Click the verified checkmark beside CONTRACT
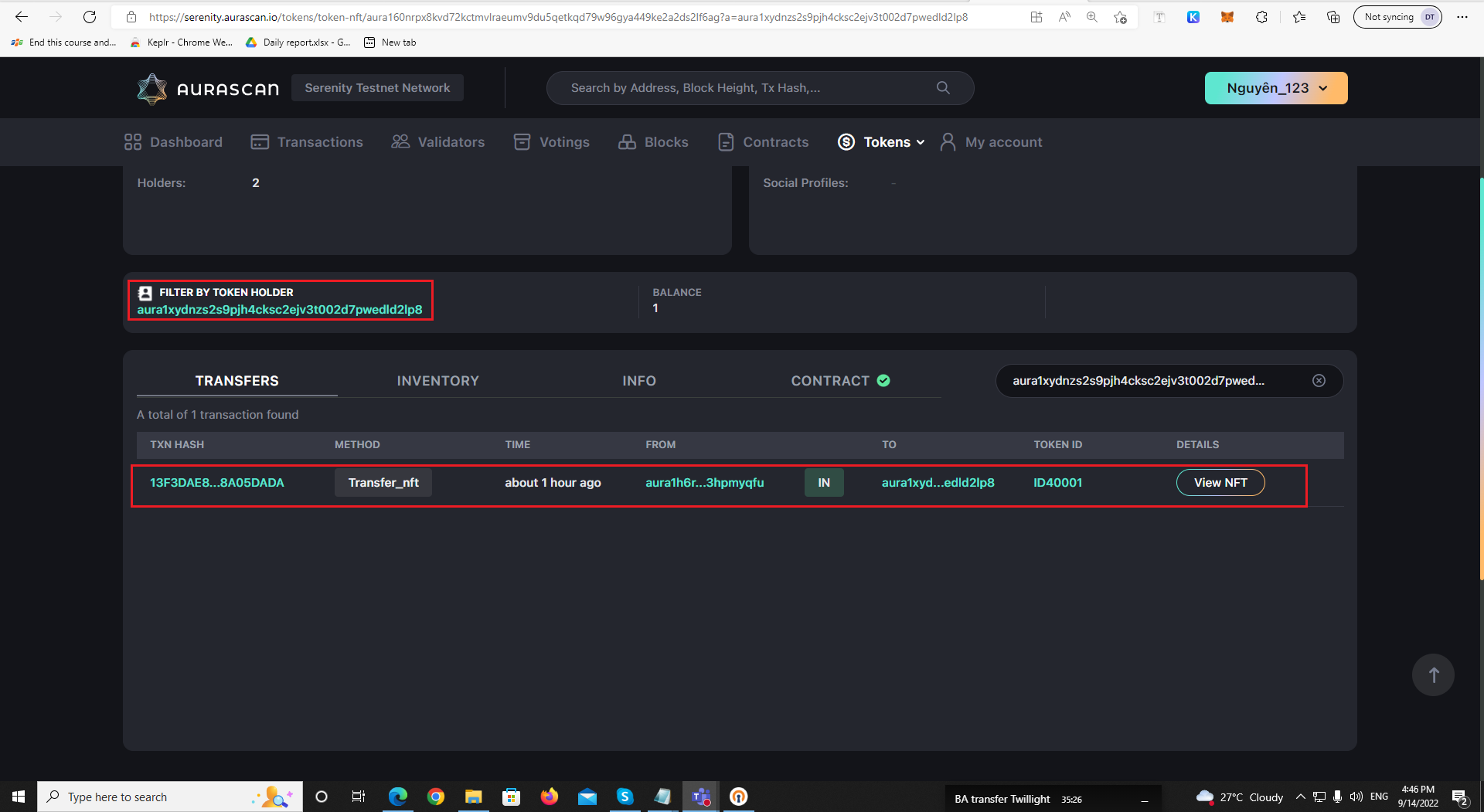The image size is (1484, 812). (x=883, y=380)
